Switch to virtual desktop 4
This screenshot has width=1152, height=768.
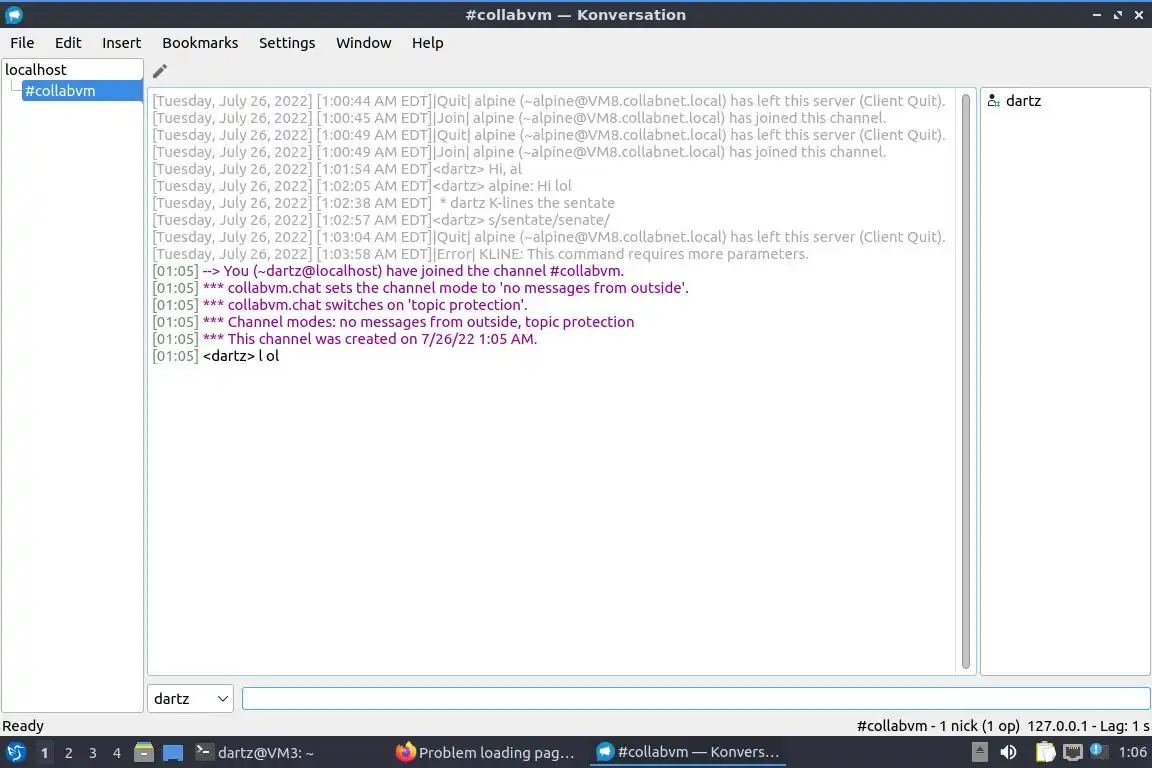tap(117, 753)
